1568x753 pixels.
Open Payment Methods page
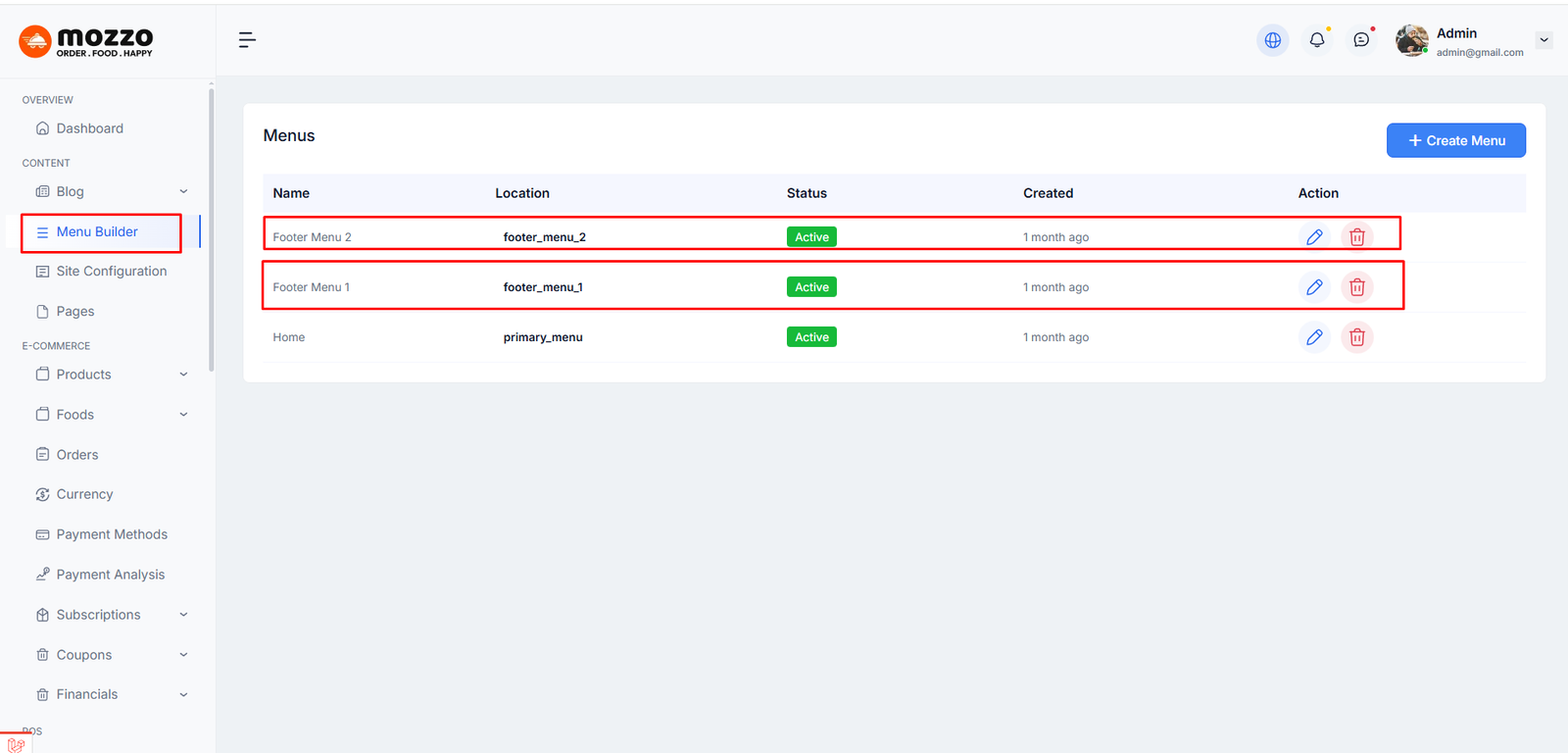tap(112, 534)
